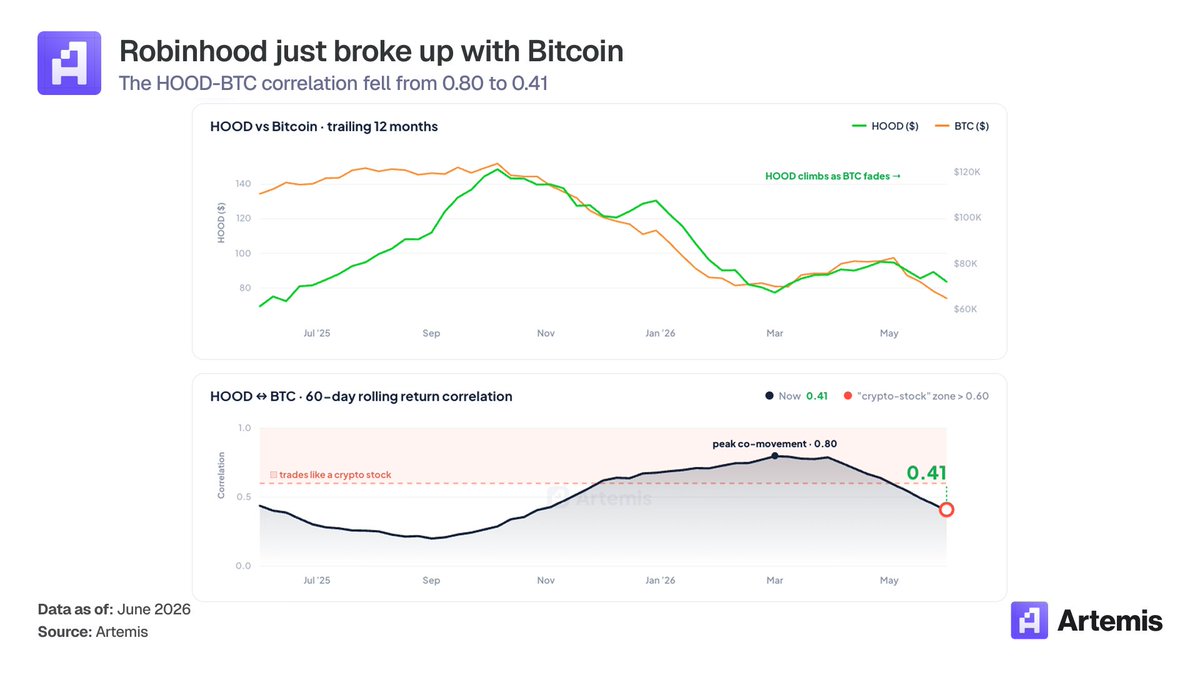Click the peak co-movement 0.80 point marker
The image size is (1200, 675).
(x=775, y=456)
